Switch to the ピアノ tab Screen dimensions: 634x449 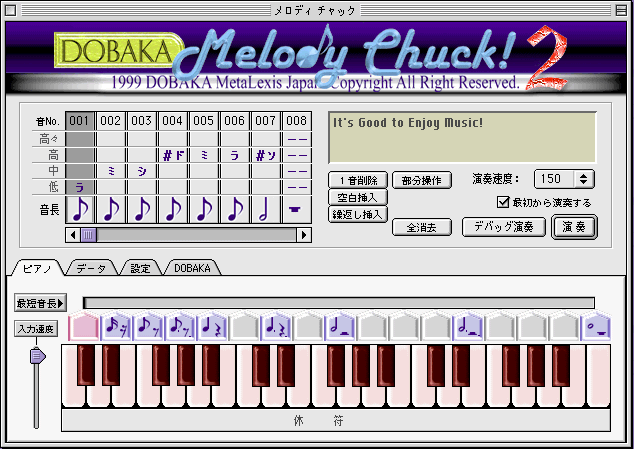[x=37, y=268]
